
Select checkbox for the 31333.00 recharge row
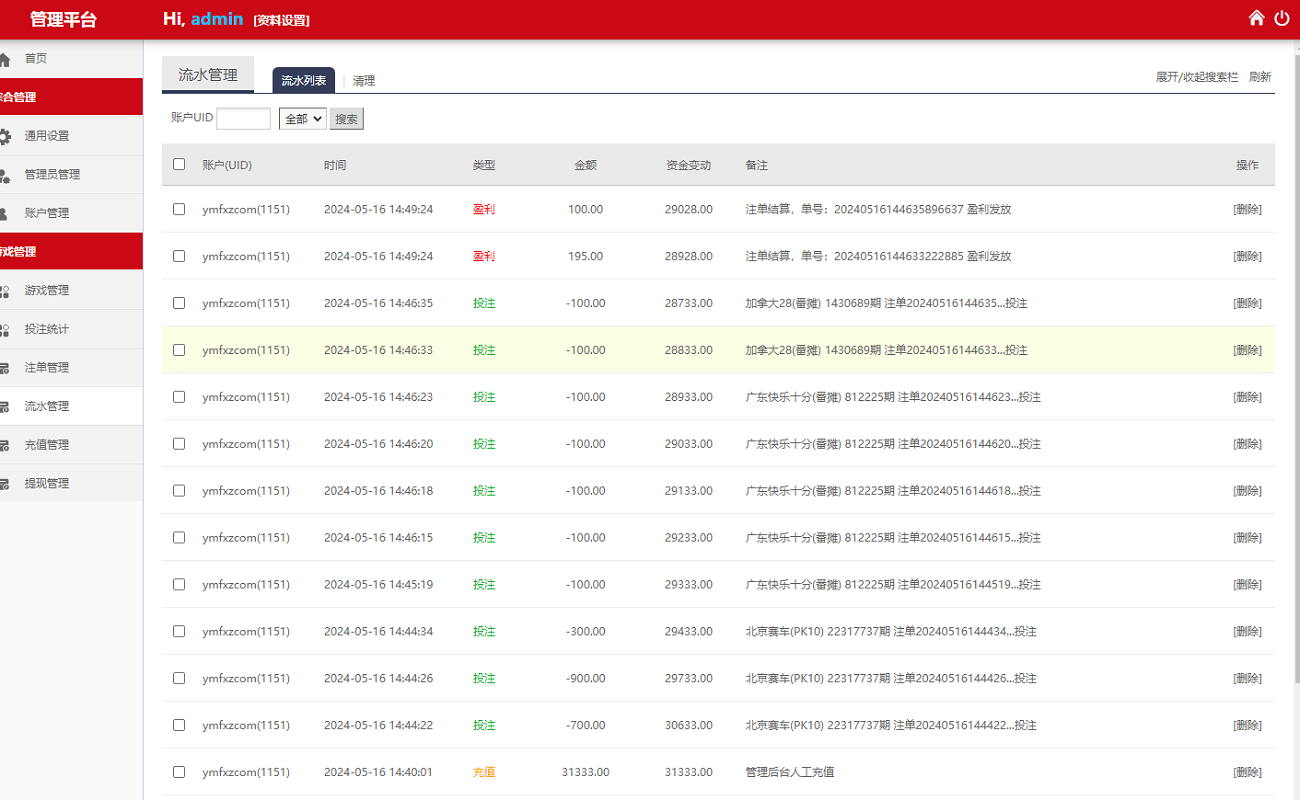pyautogui.click(x=179, y=772)
